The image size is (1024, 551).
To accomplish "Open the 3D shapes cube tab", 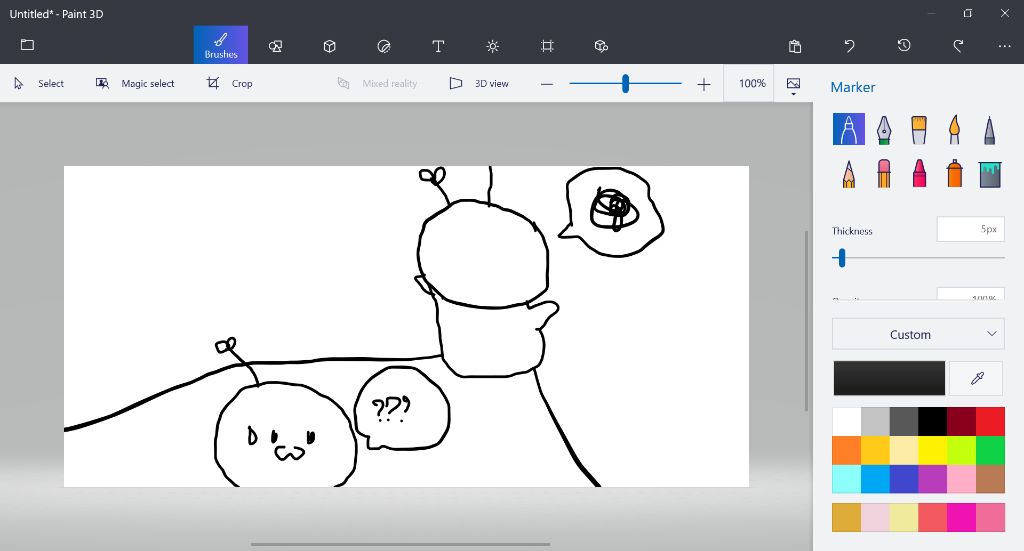I will click(330, 46).
